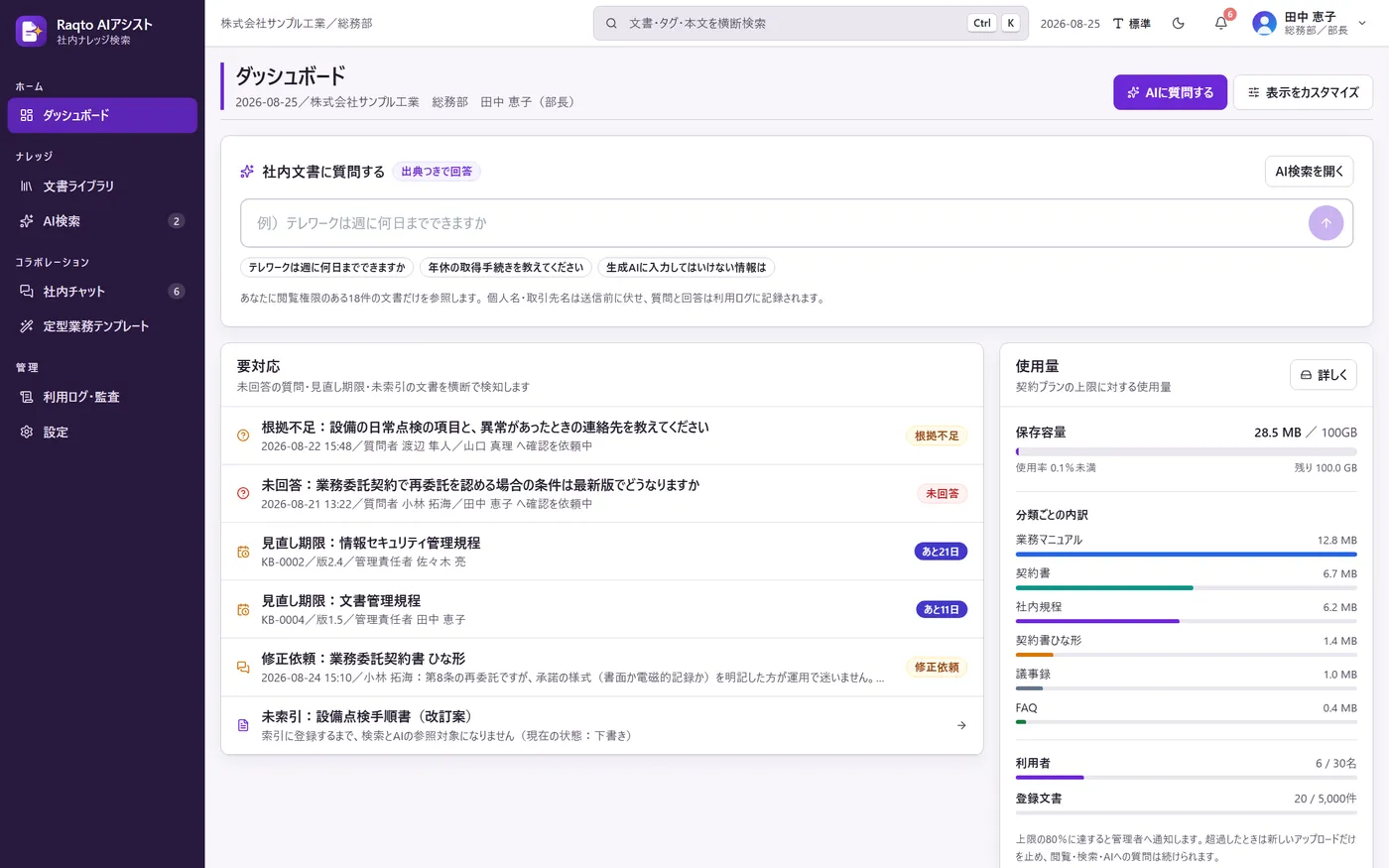Viewport: 1389px width, 868px height.
Task: Open the 未回答 業務委託契約 item
Action: click(601, 494)
